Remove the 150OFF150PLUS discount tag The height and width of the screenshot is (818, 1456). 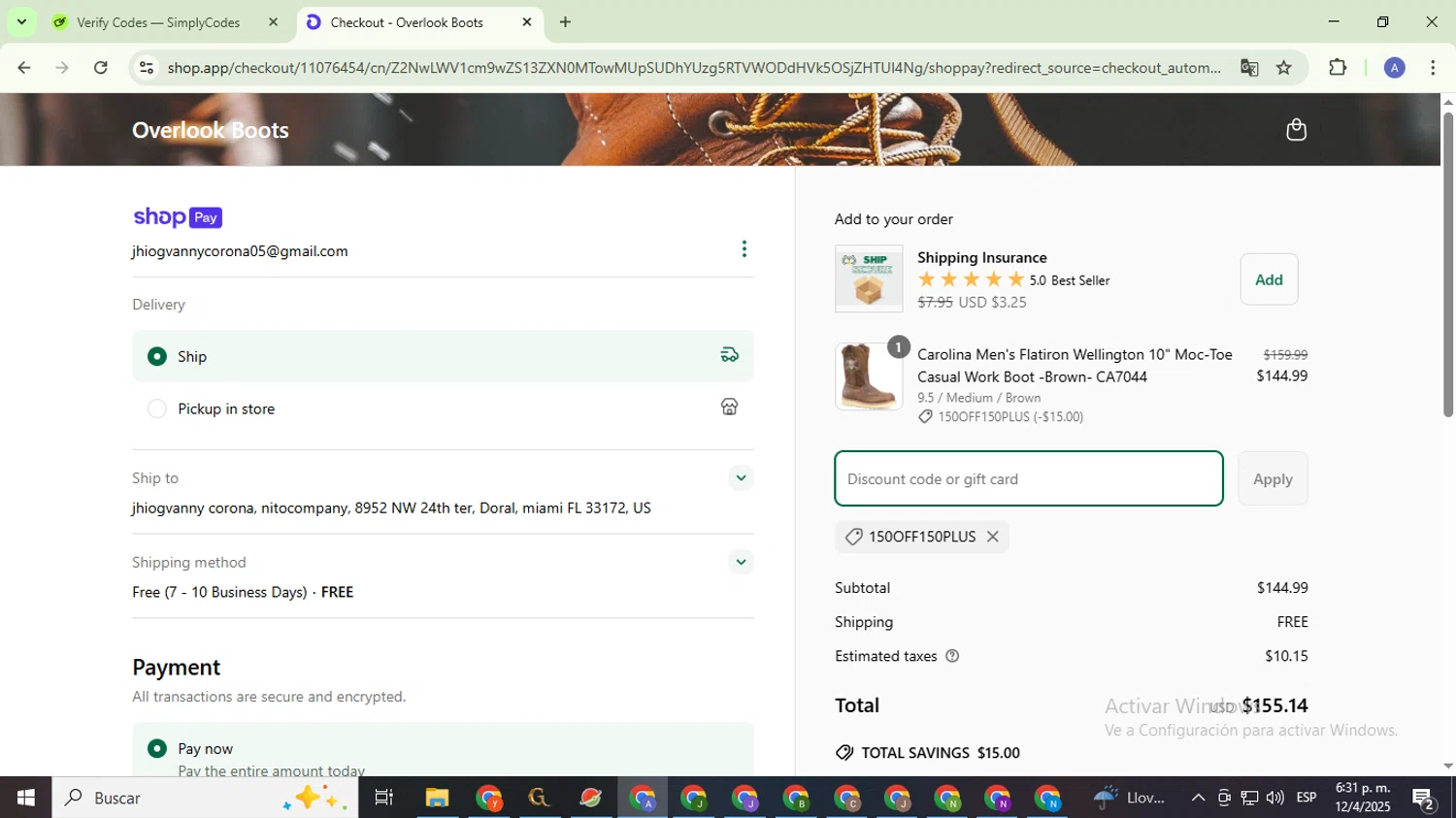(993, 537)
